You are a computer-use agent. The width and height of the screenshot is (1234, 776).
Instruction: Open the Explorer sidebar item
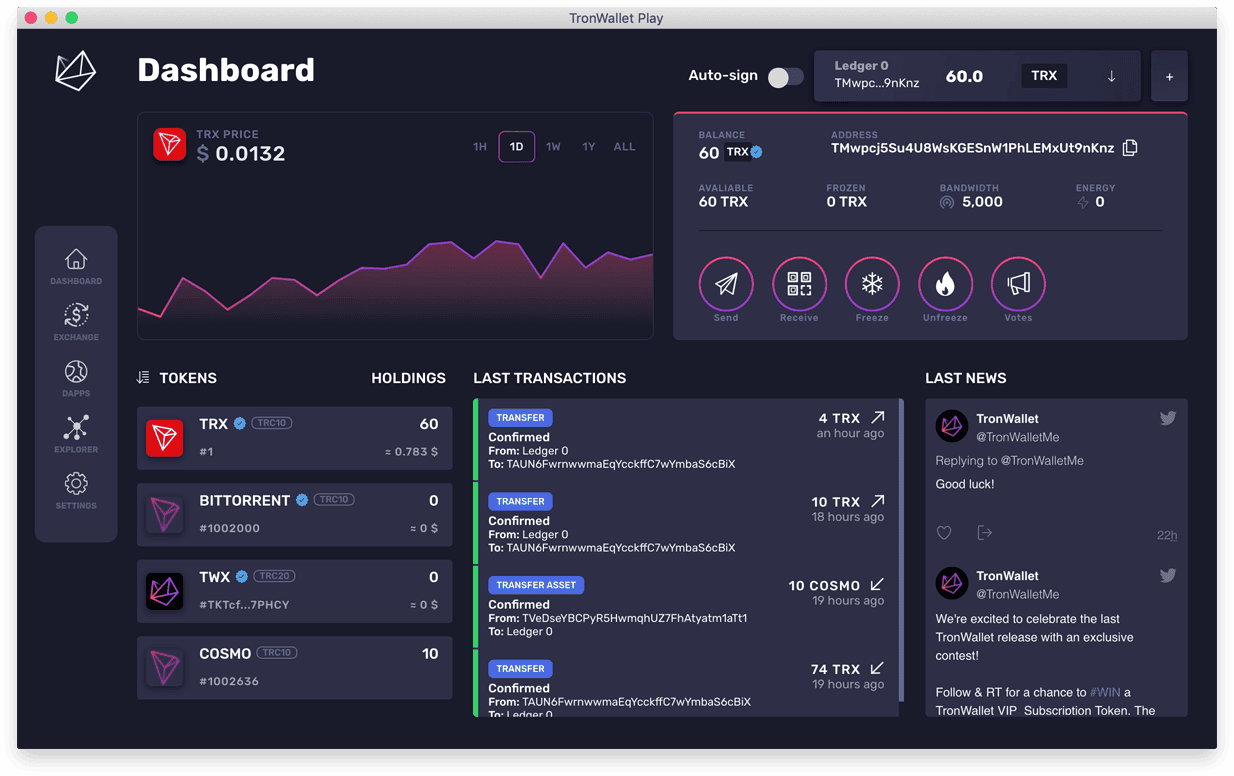[x=76, y=434]
